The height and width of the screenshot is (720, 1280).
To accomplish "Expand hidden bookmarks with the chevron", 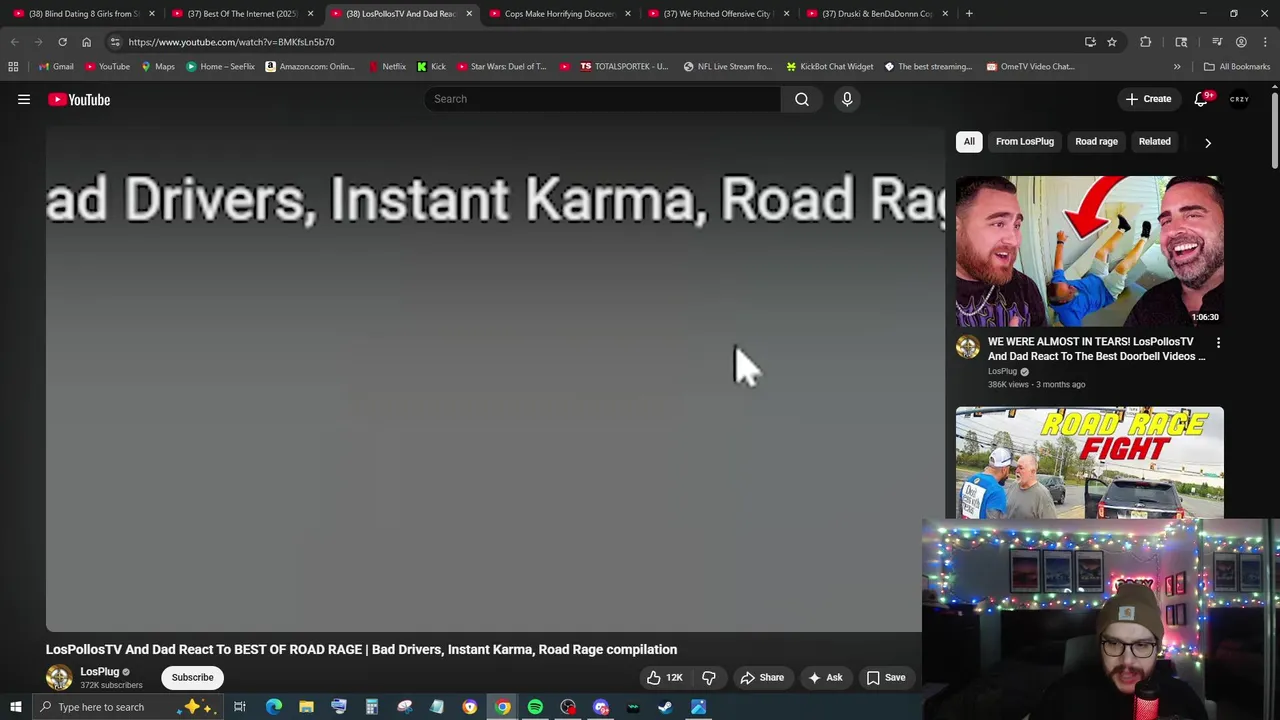I will coord(1177,67).
